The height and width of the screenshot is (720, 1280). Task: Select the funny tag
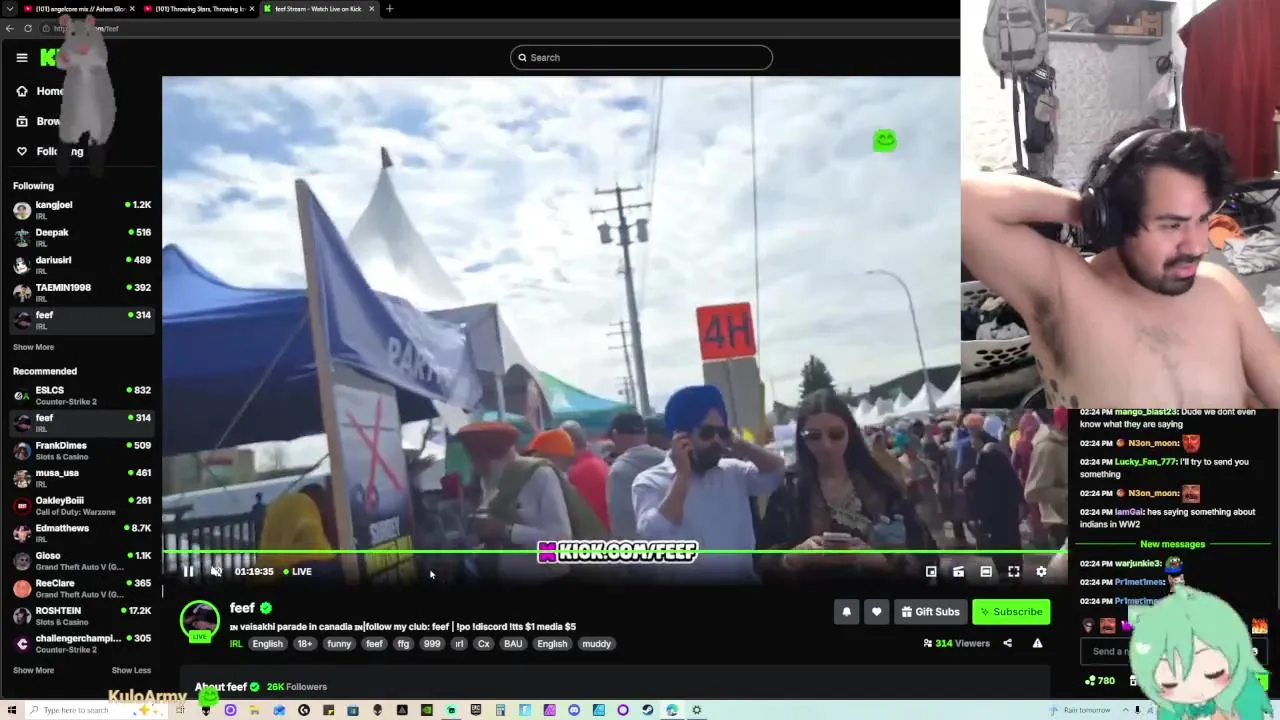point(339,644)
